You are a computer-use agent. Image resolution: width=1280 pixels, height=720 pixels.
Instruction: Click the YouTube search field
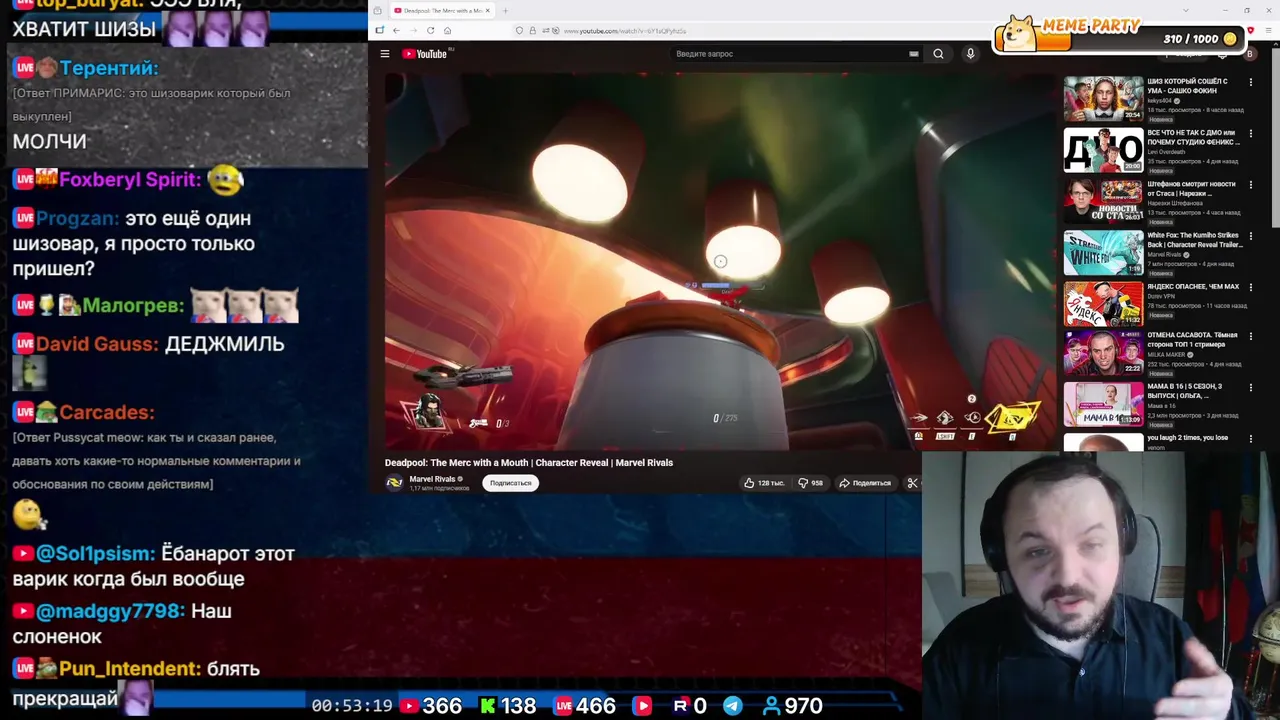[x=790, y=54]
